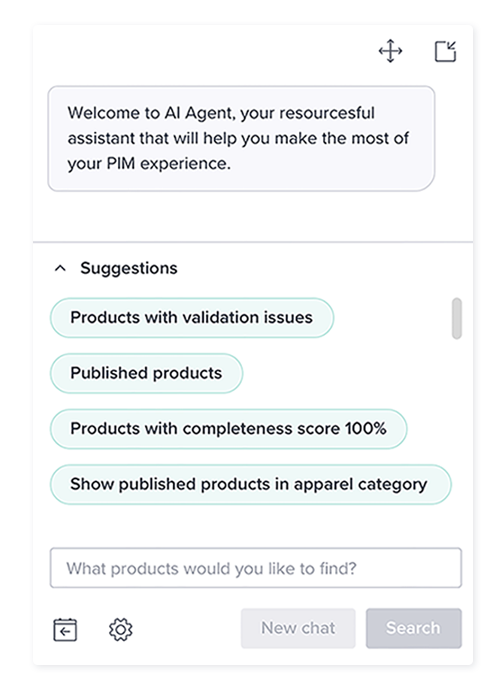Open chat history via the calendar-arrow icon
Image resolution: width=500 pixels, height=700 pixels.
(65, 629)
